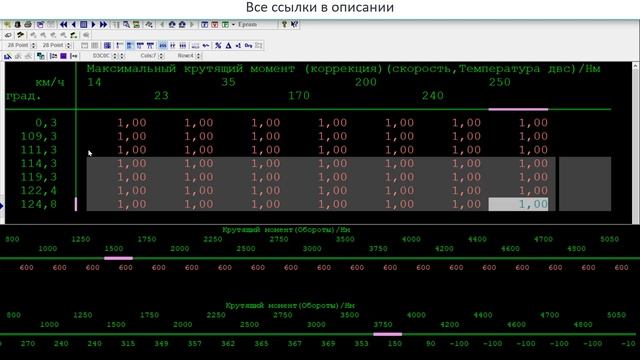Jump forward with double-right blue arrow
Screen dimensions: 640x360
103,24
